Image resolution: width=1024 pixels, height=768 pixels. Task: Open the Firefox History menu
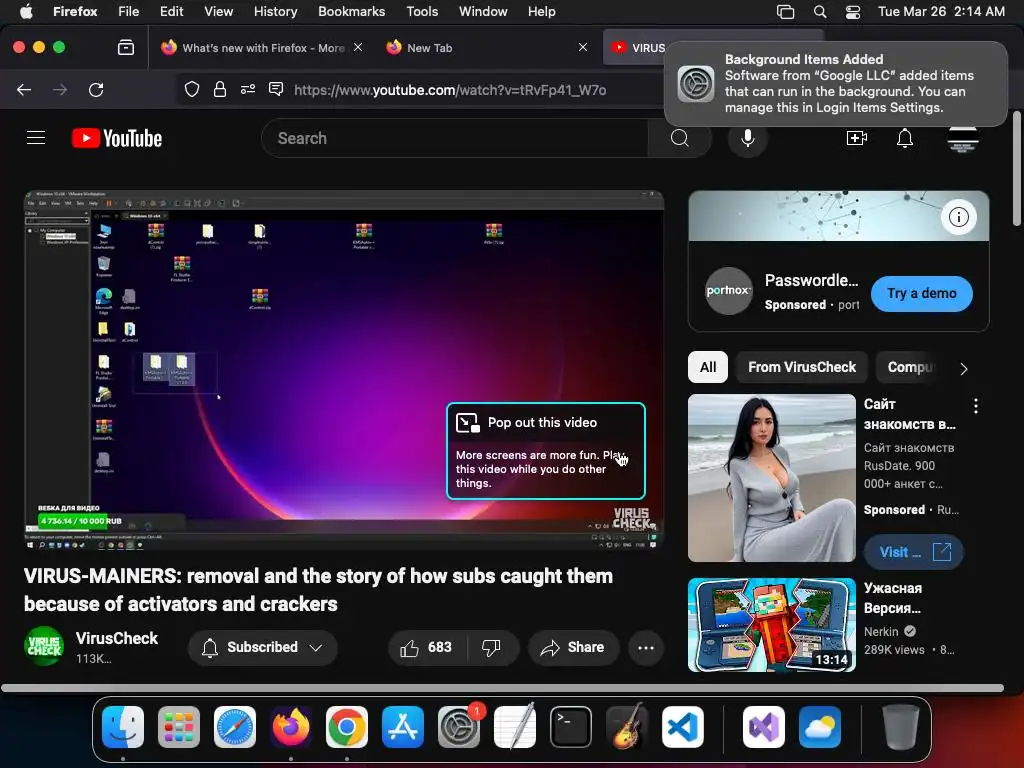click(275, 12)
